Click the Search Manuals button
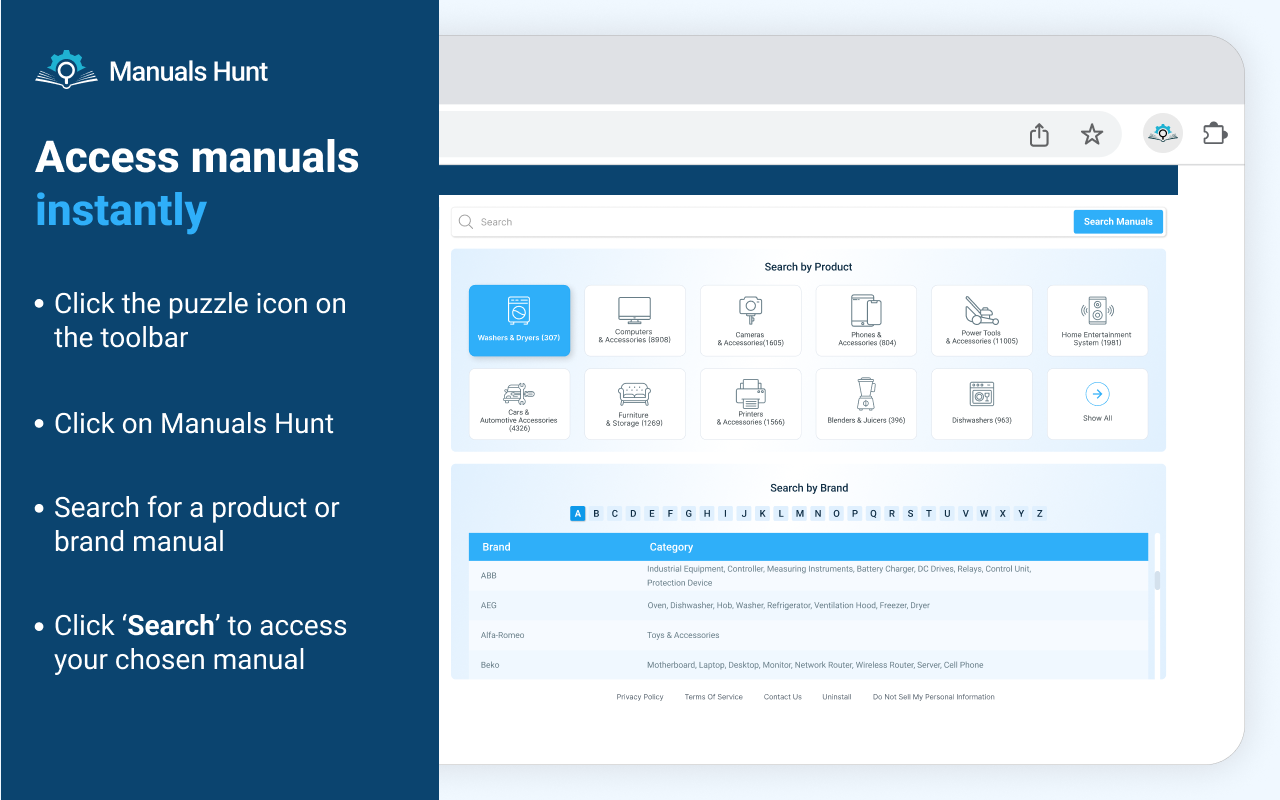 point(1118,222)
